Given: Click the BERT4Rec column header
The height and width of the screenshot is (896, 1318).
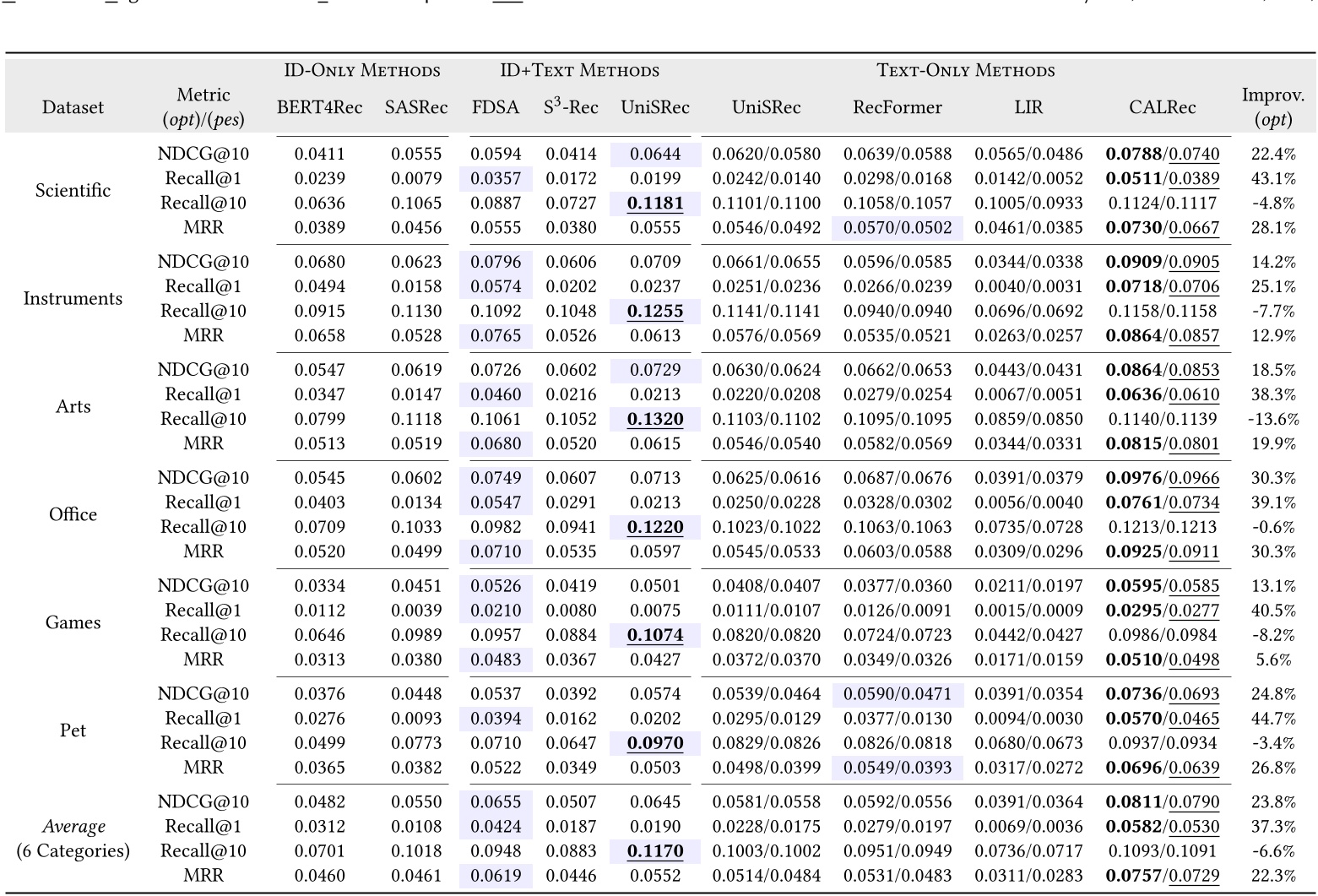Looking at the screenshot, I should point(319,107).
